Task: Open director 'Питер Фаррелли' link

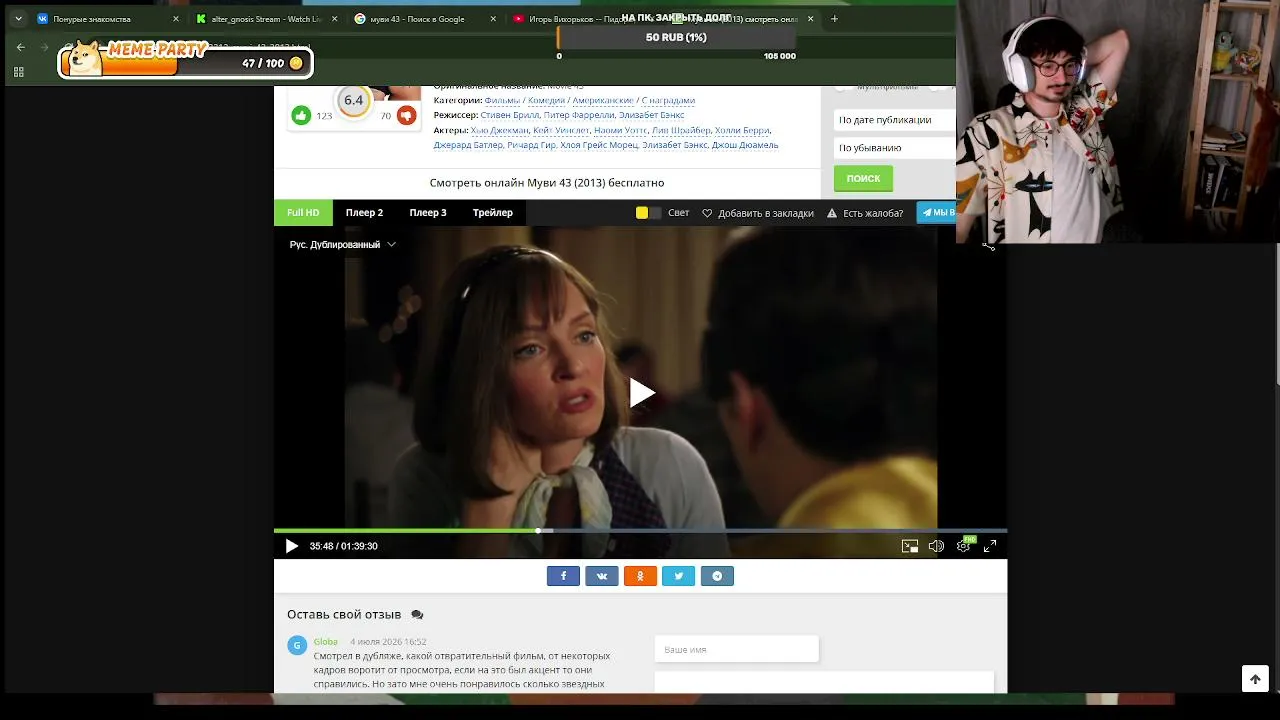Action: [579, 116]
